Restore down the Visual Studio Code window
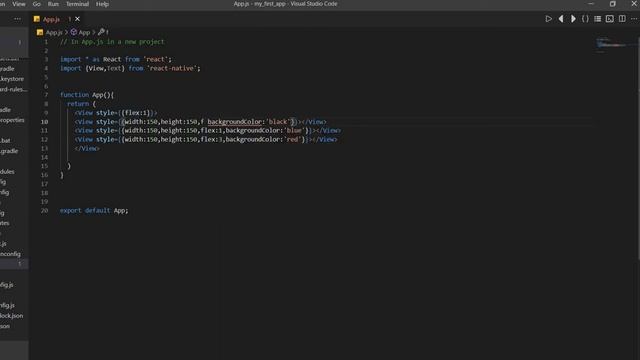Screen dimensions: 640x360 [x=612, y=4]
